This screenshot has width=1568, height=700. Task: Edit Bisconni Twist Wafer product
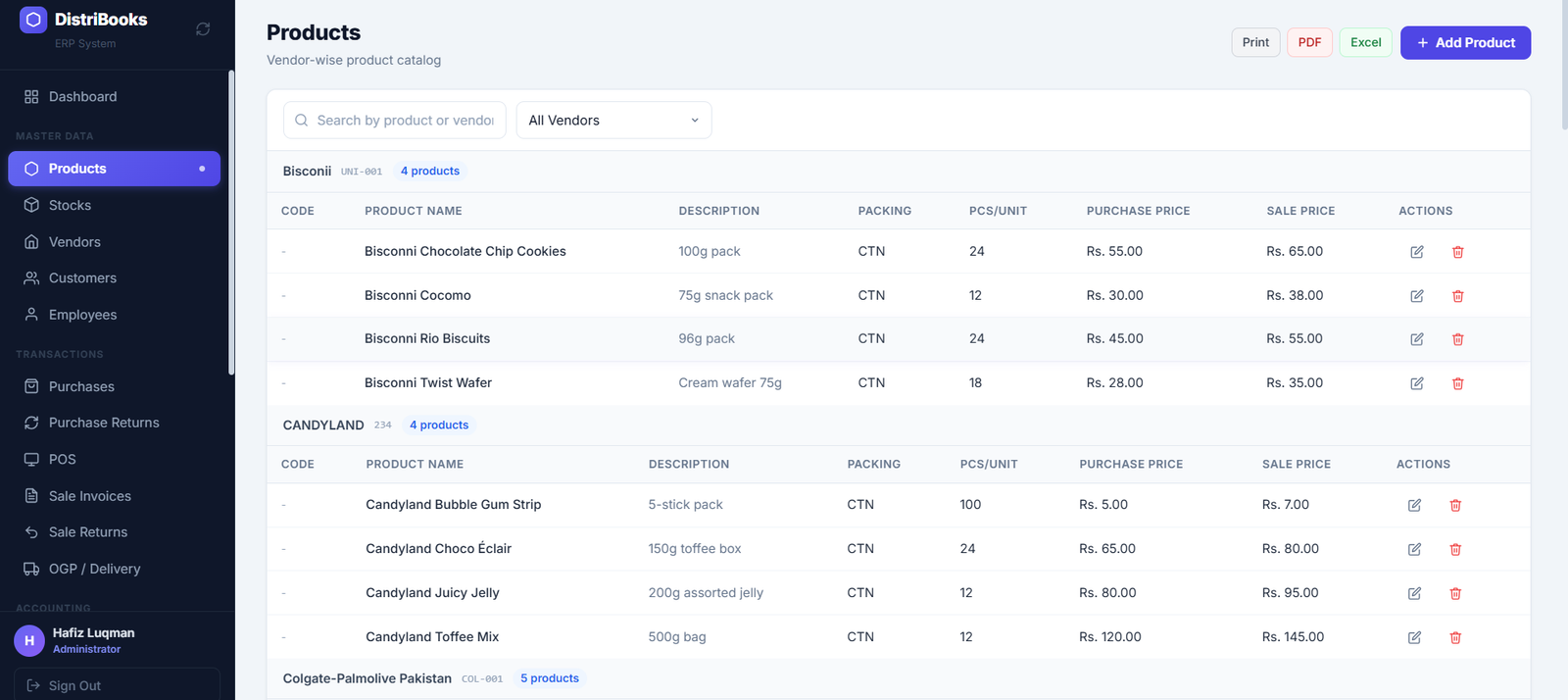coord(1417,383)
